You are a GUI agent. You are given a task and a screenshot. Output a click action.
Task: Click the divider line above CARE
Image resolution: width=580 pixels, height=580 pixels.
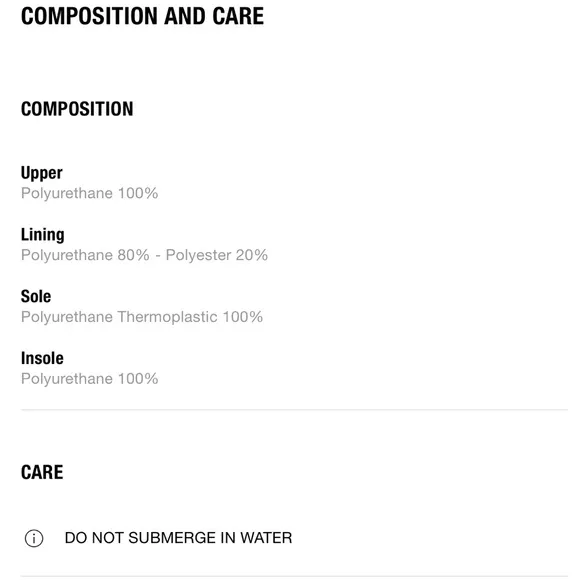point(294,410)
